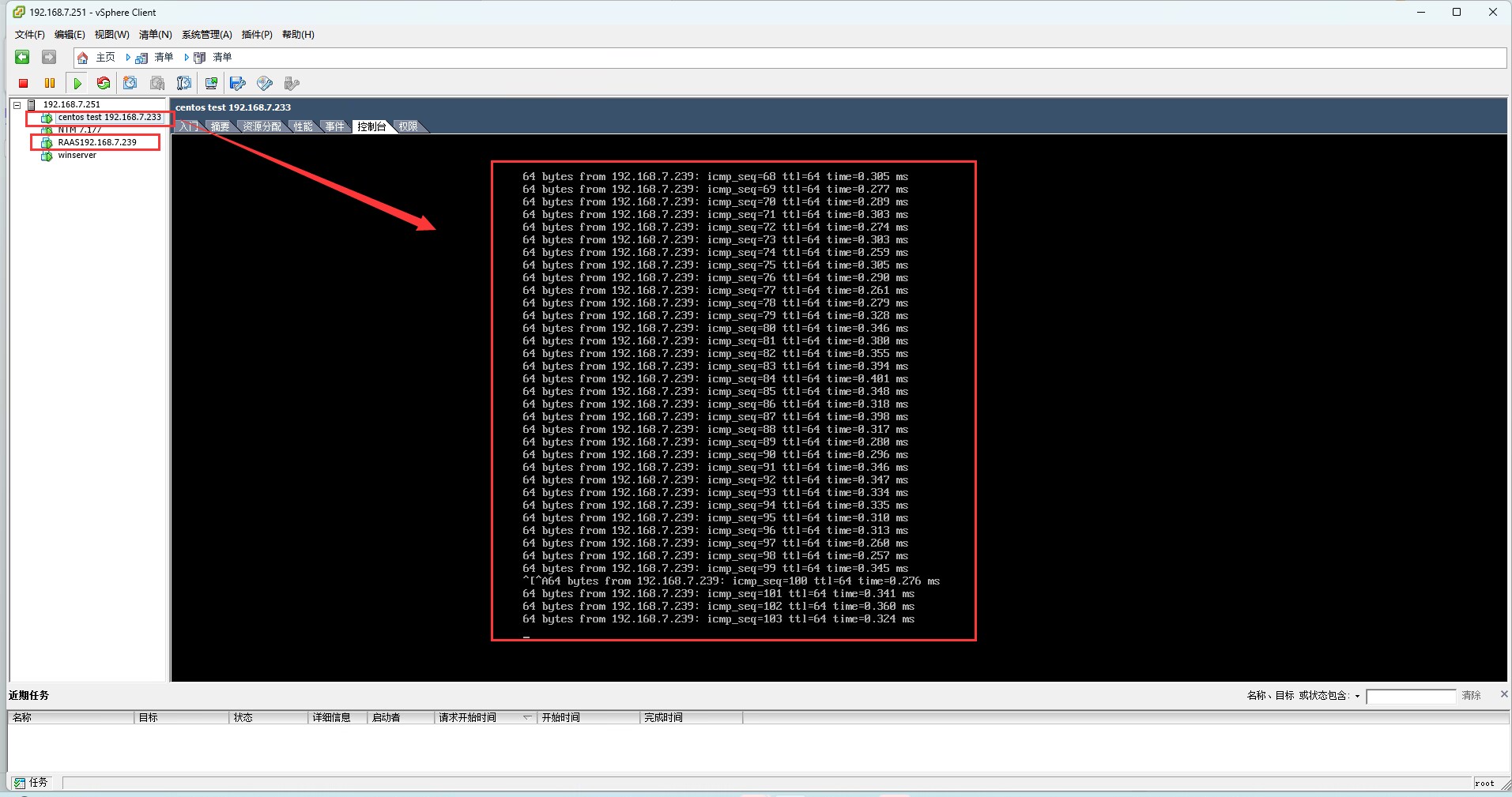Click the host server icon beside 192.168.7.251
1512x797 pixels.
coord(32,104)
